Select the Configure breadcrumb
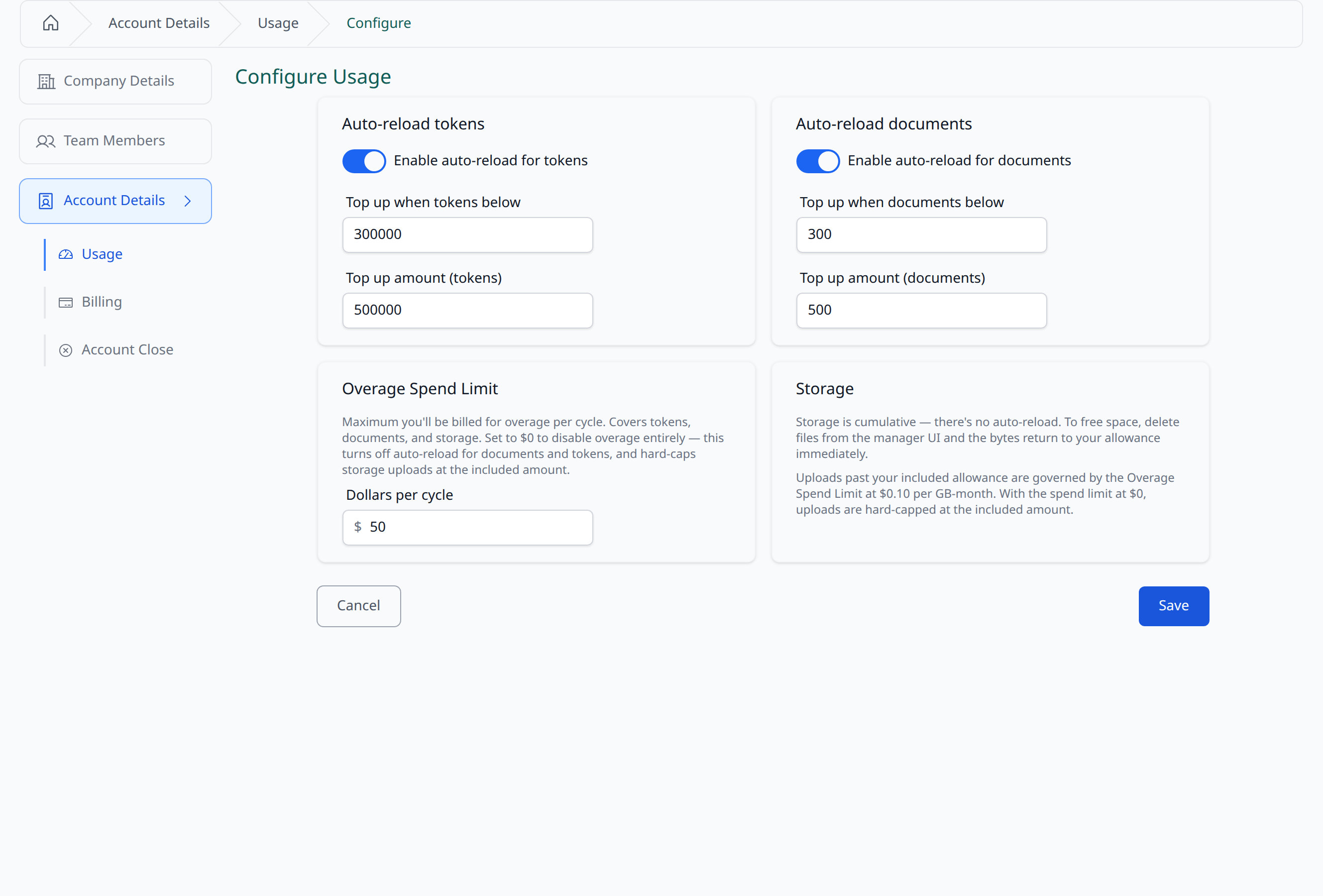Viewport: 1323px width, 896px height. point(379,23)
